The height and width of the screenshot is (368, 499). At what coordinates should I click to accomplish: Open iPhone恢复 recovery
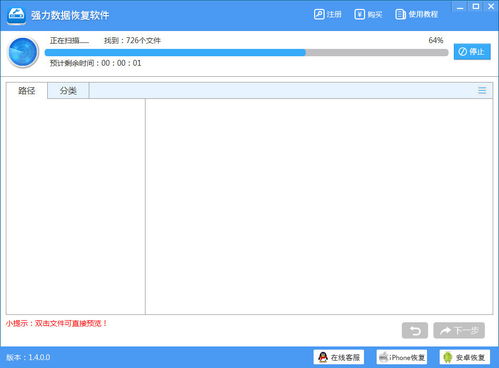(x=402, y=357)
